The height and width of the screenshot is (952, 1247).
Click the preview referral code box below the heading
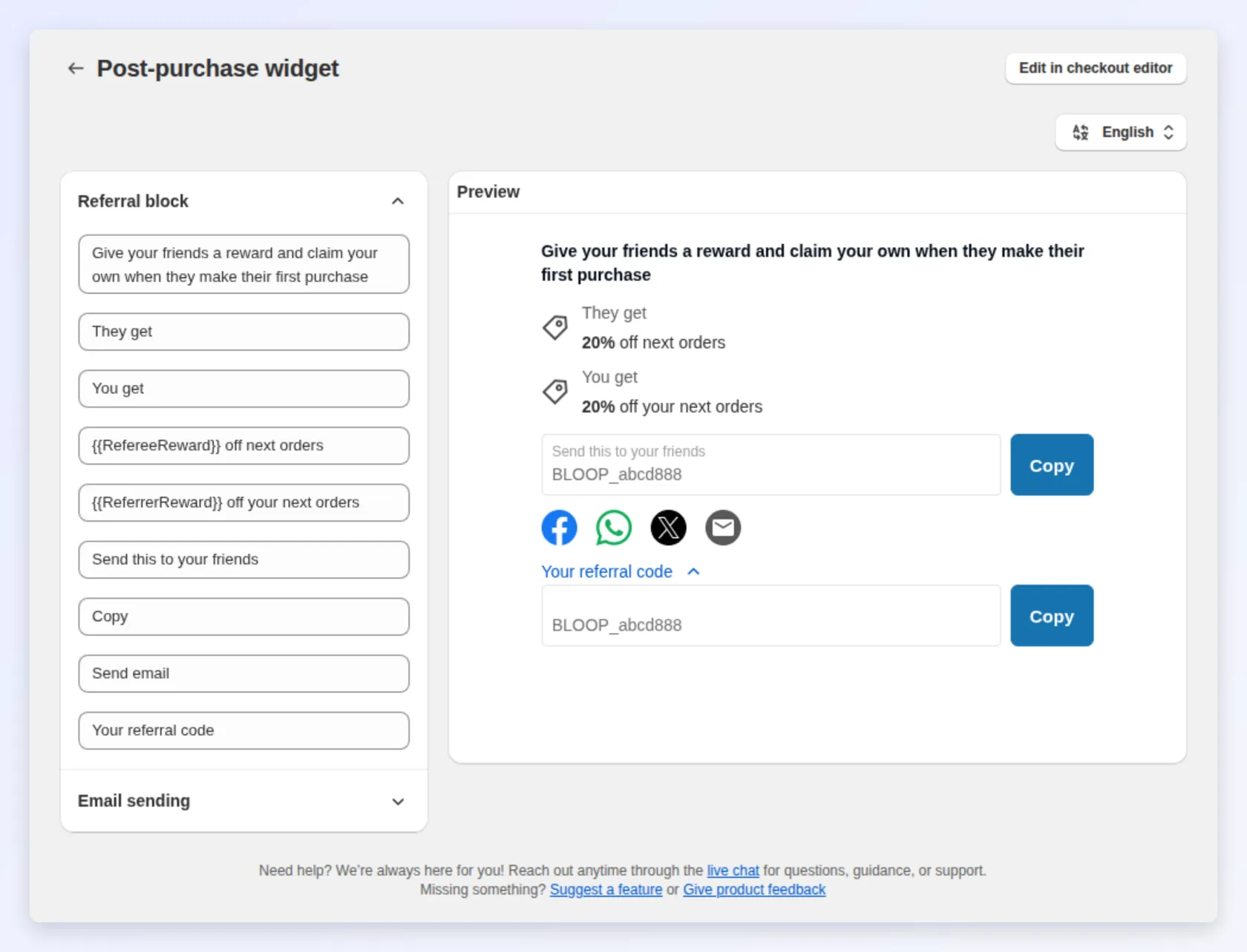(771, 616)
